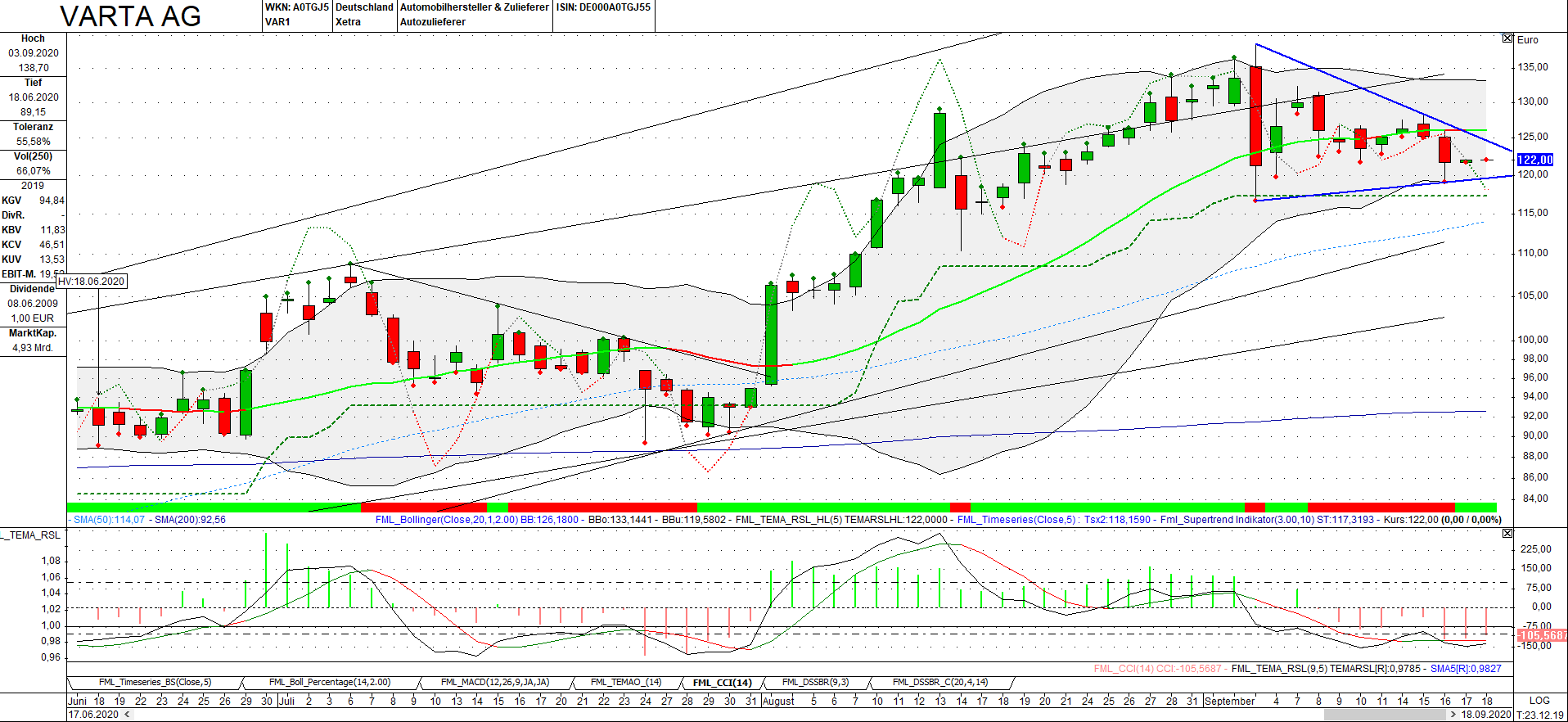
Task: Click the dividend amount 1,00 EUR
Action: [32, 318]
